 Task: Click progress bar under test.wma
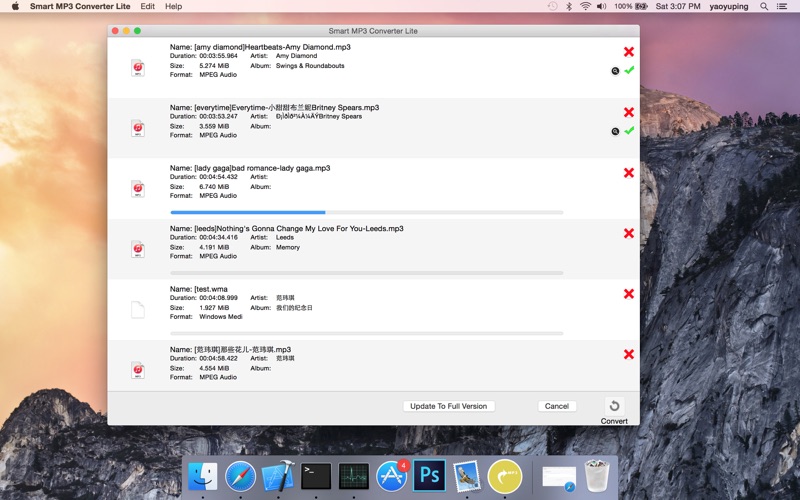pos(367,333)
